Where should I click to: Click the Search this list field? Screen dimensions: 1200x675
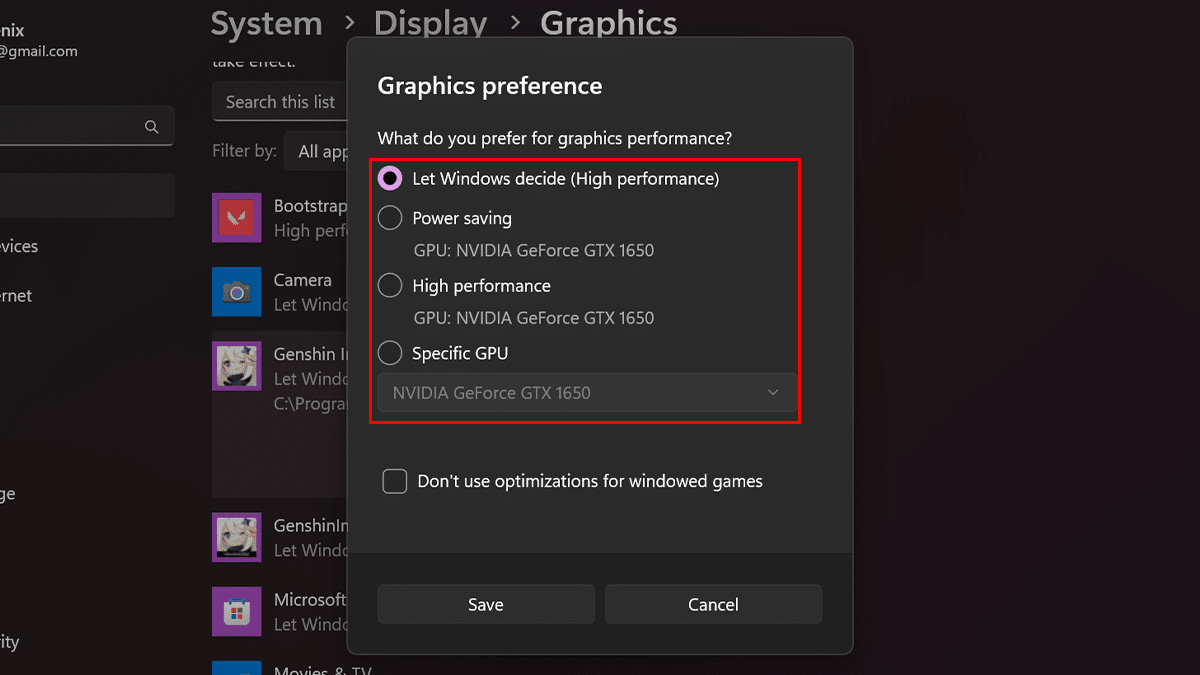point(280,102)
